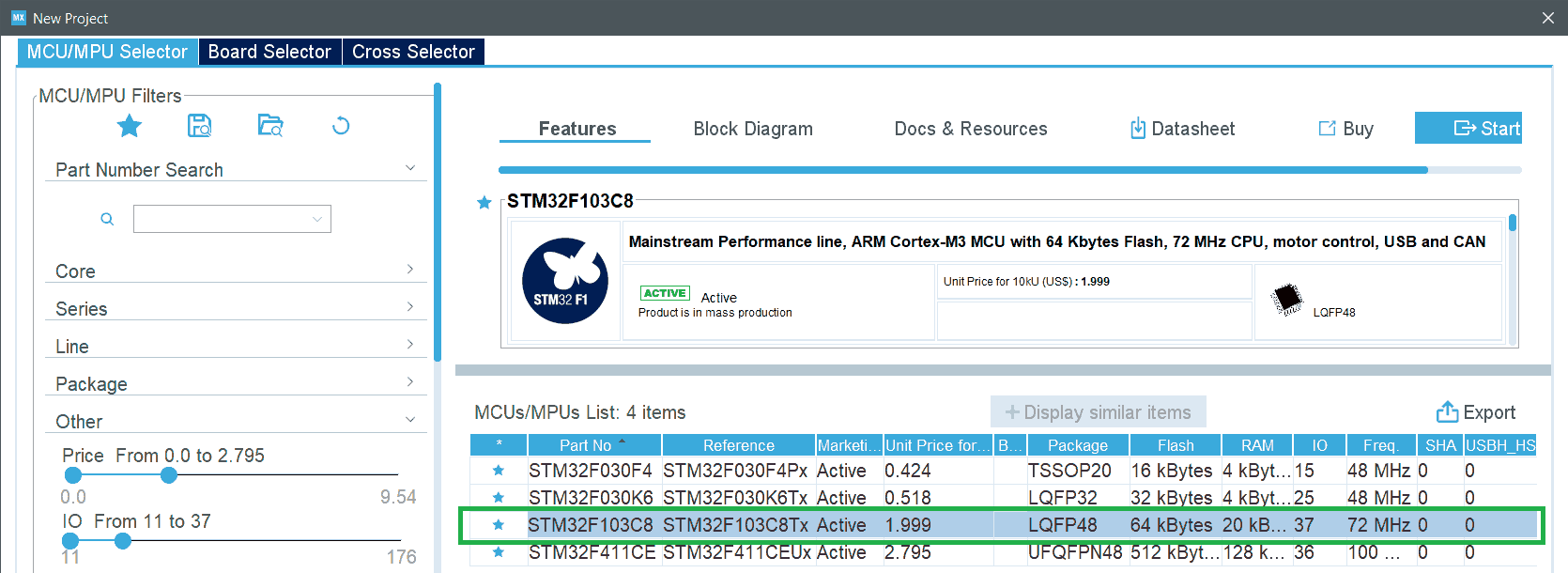The image size is (1568, 573).
Task: Reset all filters with the refresh icon
Action: 341,126
